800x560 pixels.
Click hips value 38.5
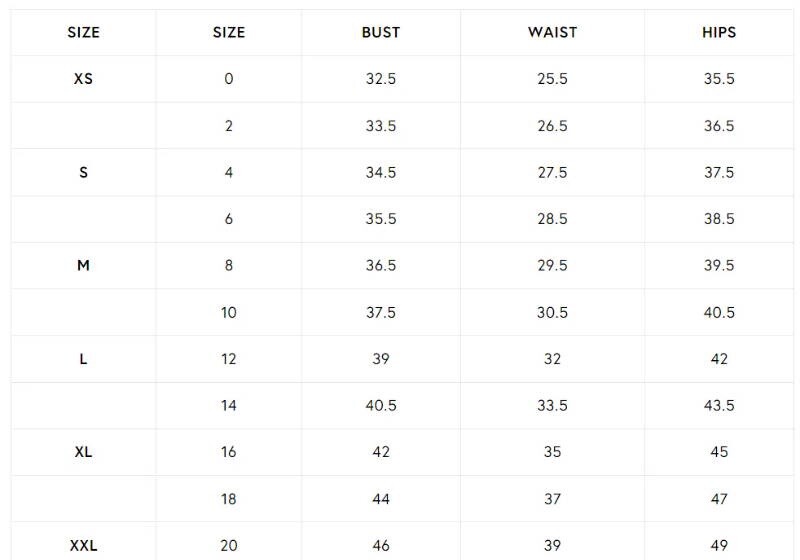click(718, 219)
